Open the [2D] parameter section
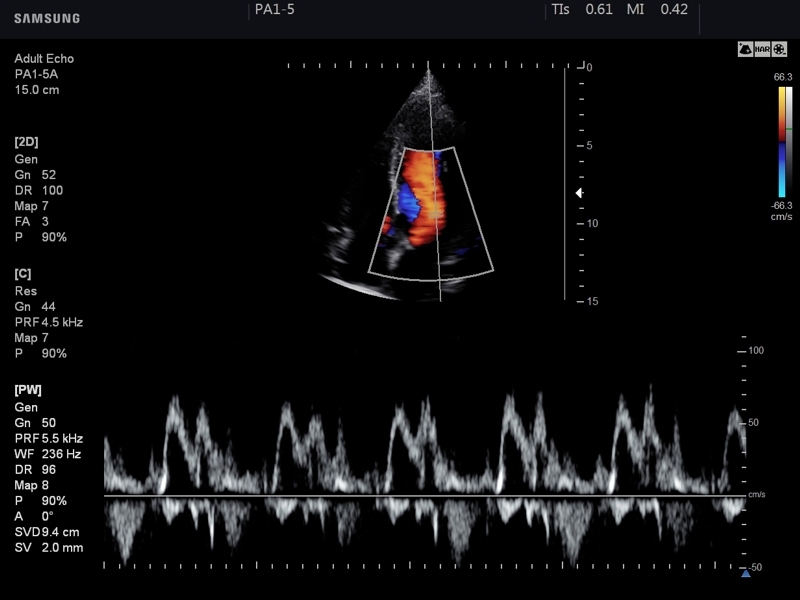This screenshot has height=600, width=800. pos(27,142)
